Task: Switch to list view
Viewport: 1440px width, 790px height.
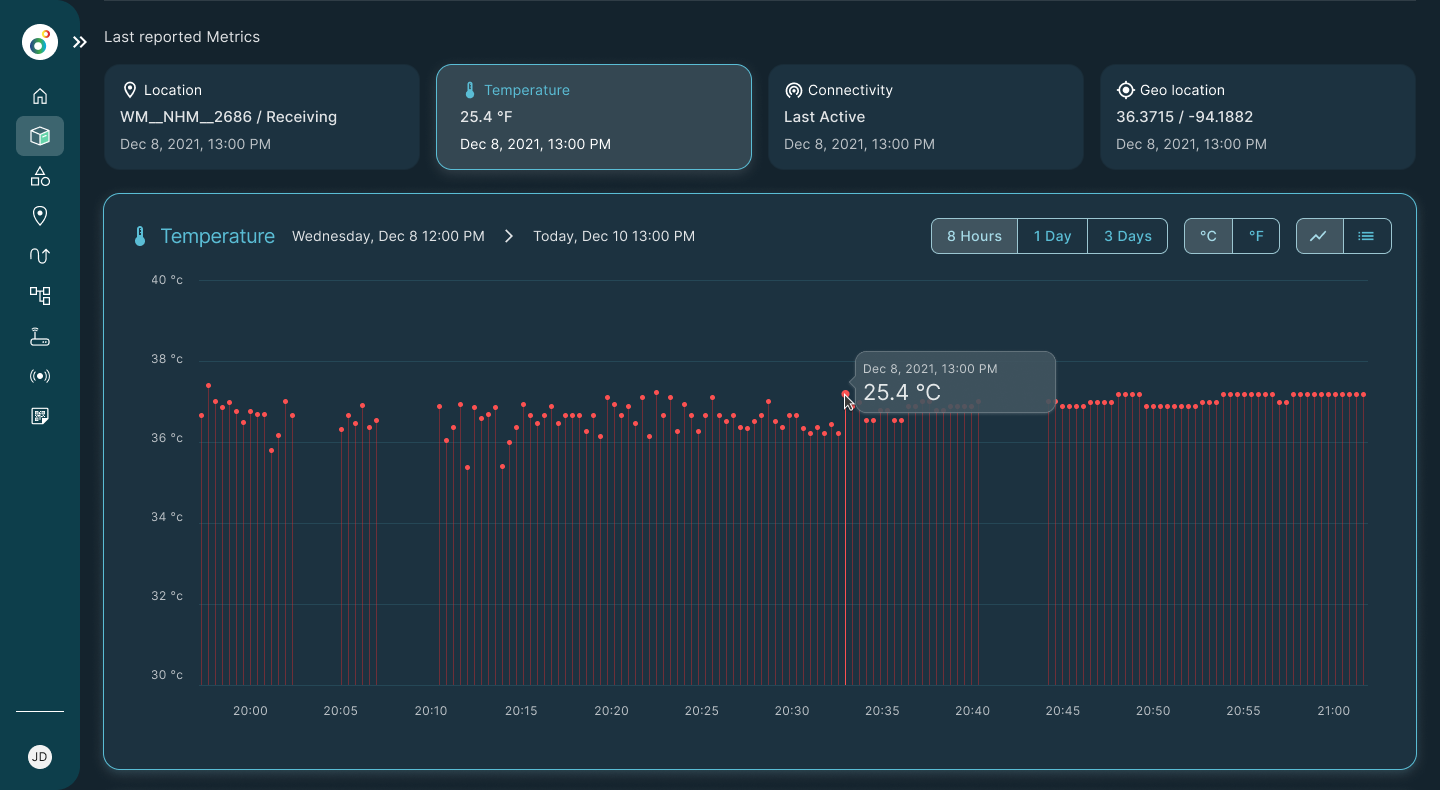Action: point(1367,236)
